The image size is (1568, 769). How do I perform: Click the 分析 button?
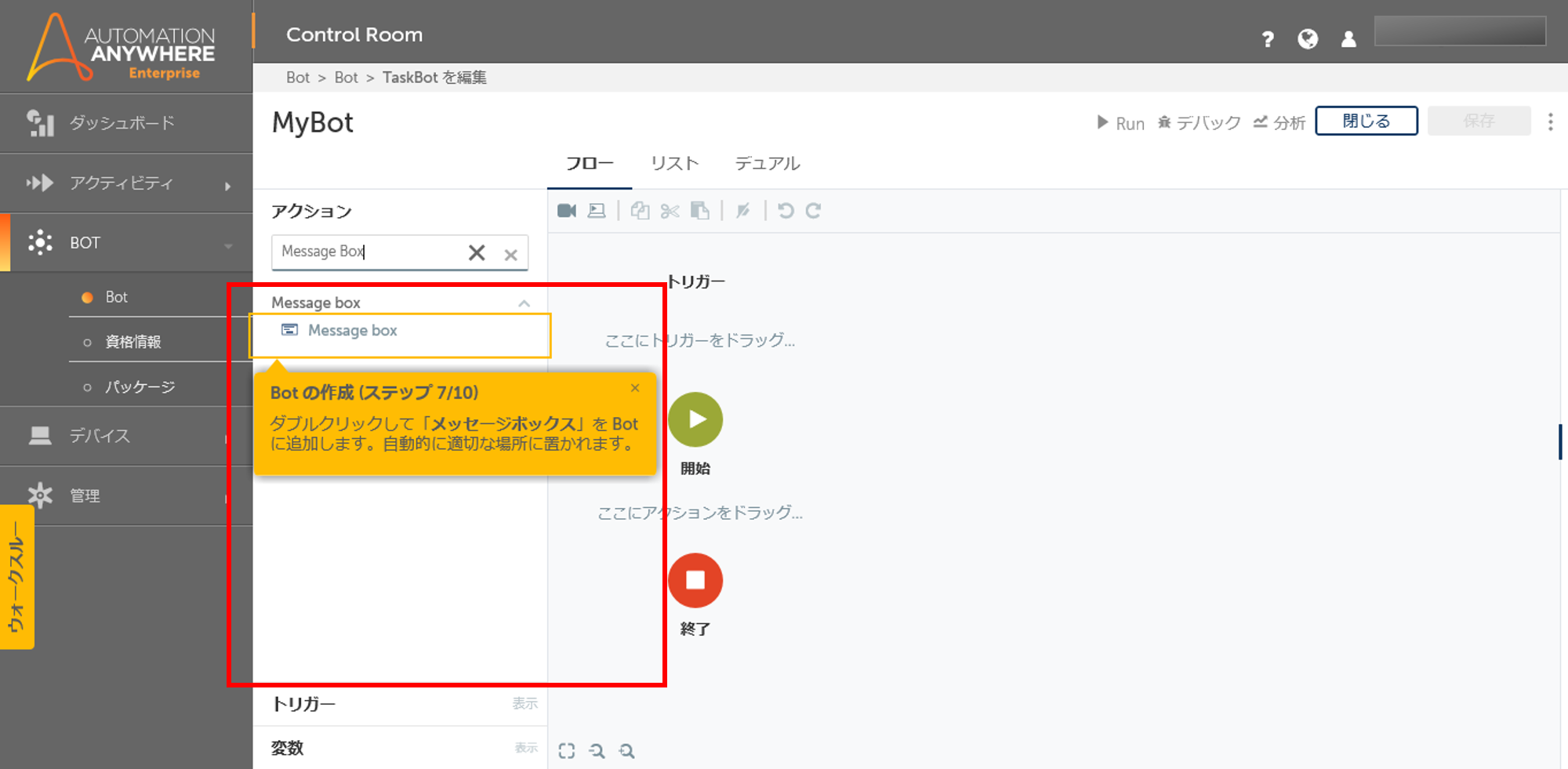[x=1279, y=123]
